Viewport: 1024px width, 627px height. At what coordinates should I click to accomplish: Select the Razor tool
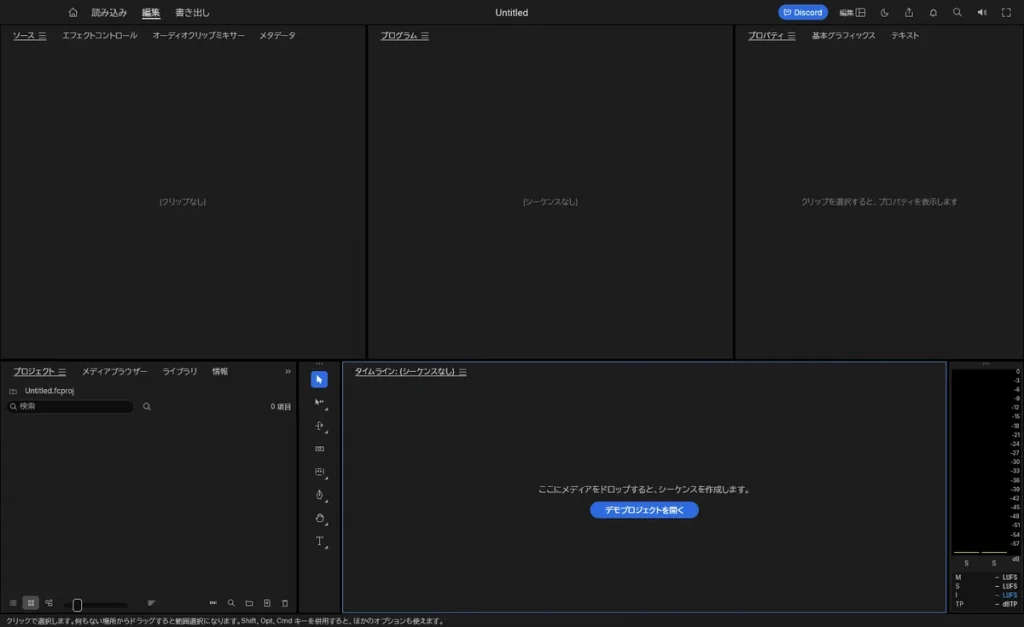tap(319, 449)
